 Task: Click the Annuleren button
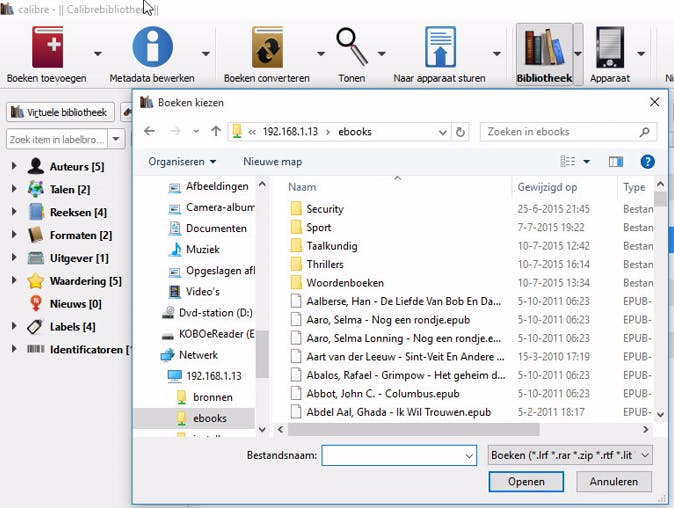[614, 481]
